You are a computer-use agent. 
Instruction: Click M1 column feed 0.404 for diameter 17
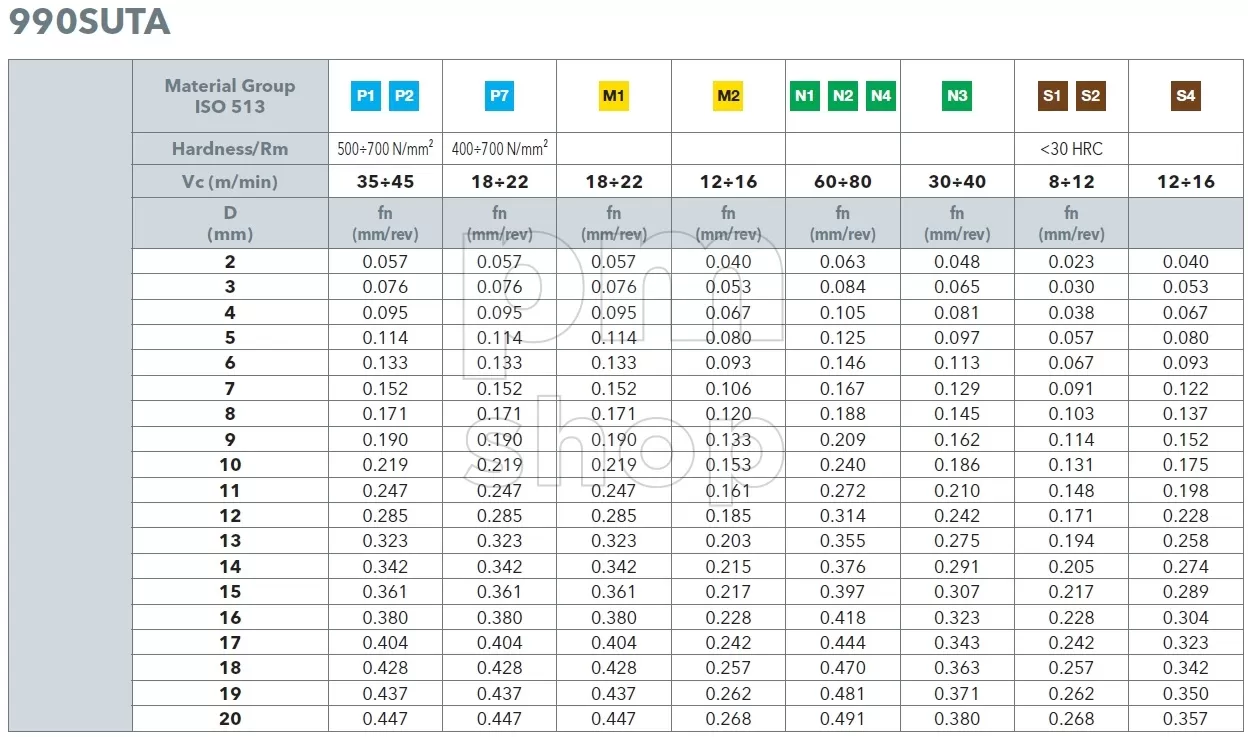[614, 643]
